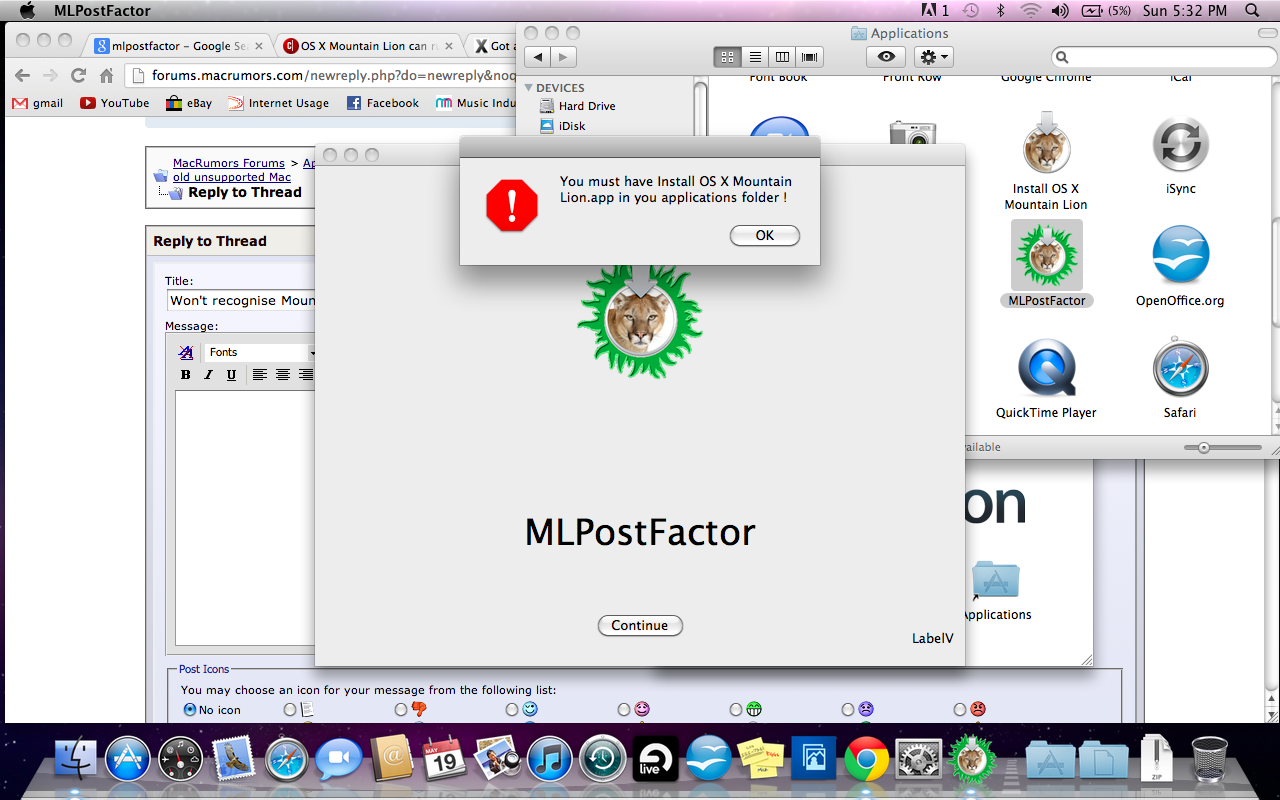The image size is (1280, 800).
Task: Open Finder from the Dock
Action: pos(75,759)
